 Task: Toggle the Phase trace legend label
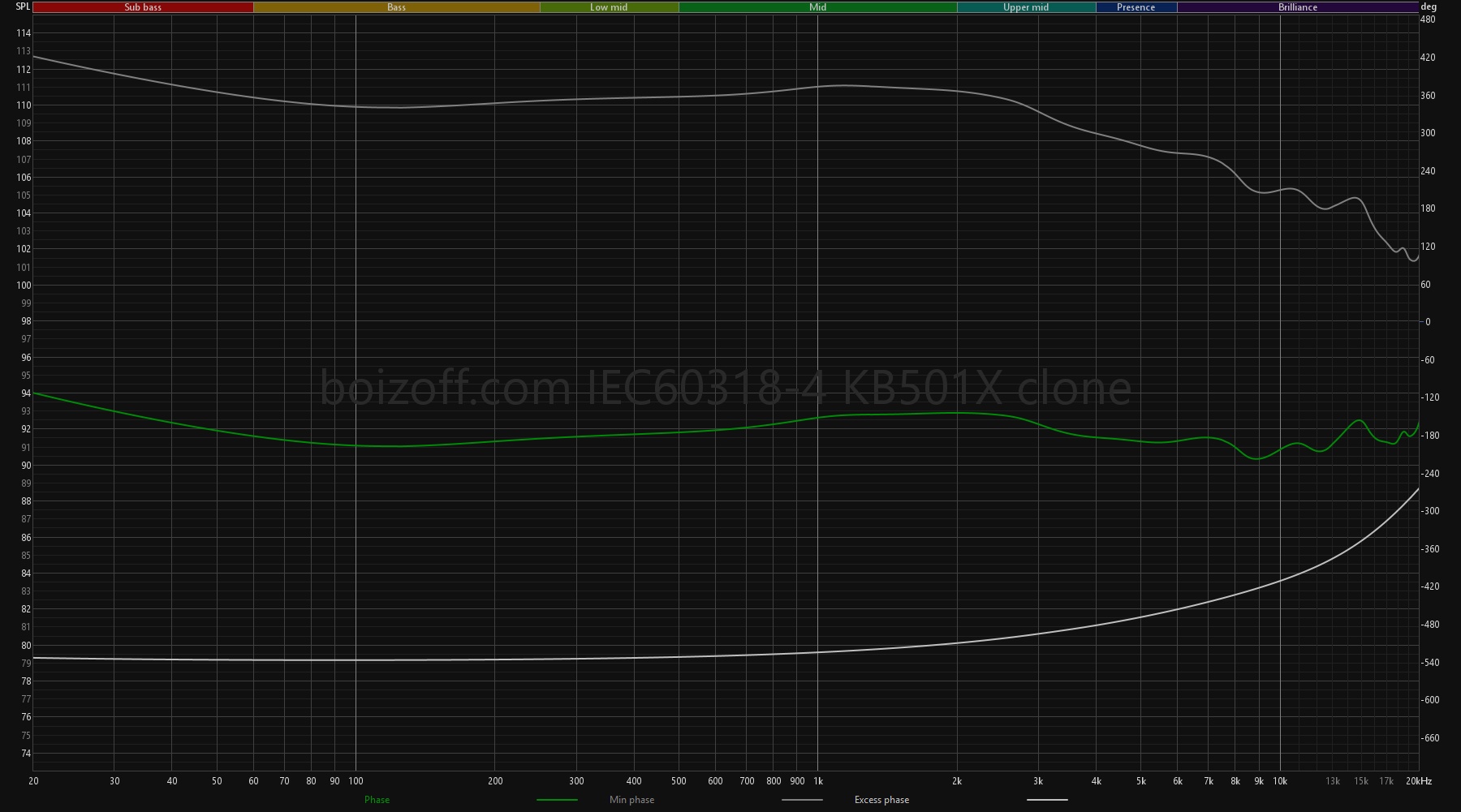377,800
